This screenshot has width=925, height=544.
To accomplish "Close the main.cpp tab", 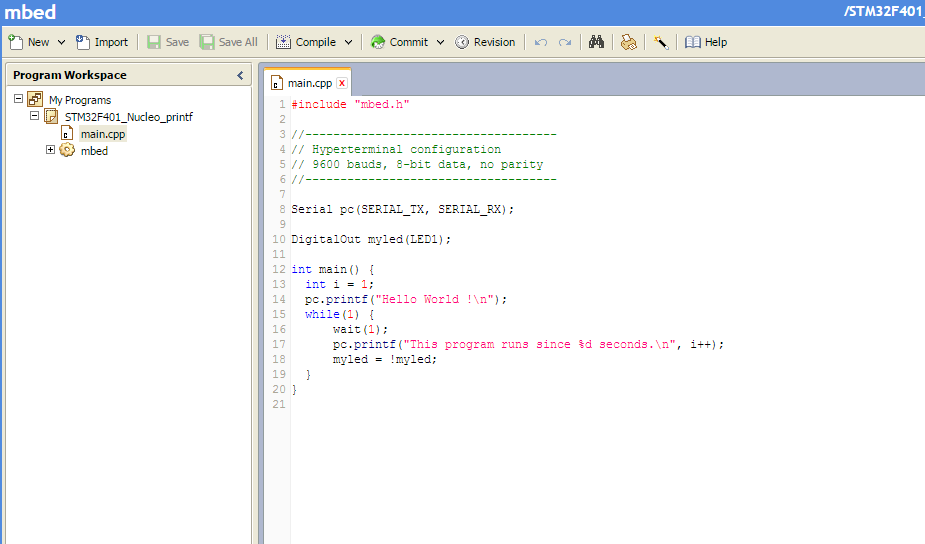I will pos(342,83).
